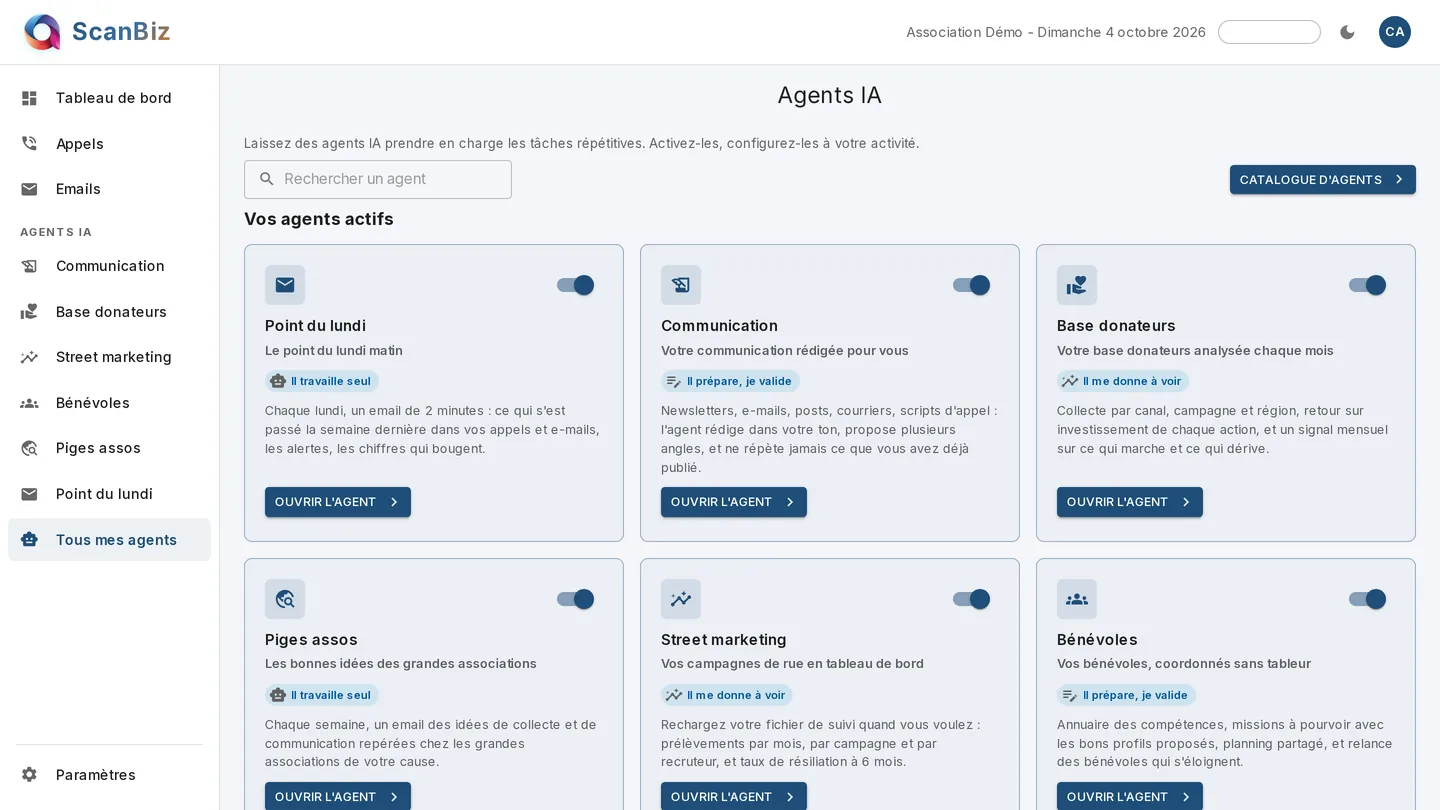
Task: Open the Piges assos agent from card
Action: point(338,796)
